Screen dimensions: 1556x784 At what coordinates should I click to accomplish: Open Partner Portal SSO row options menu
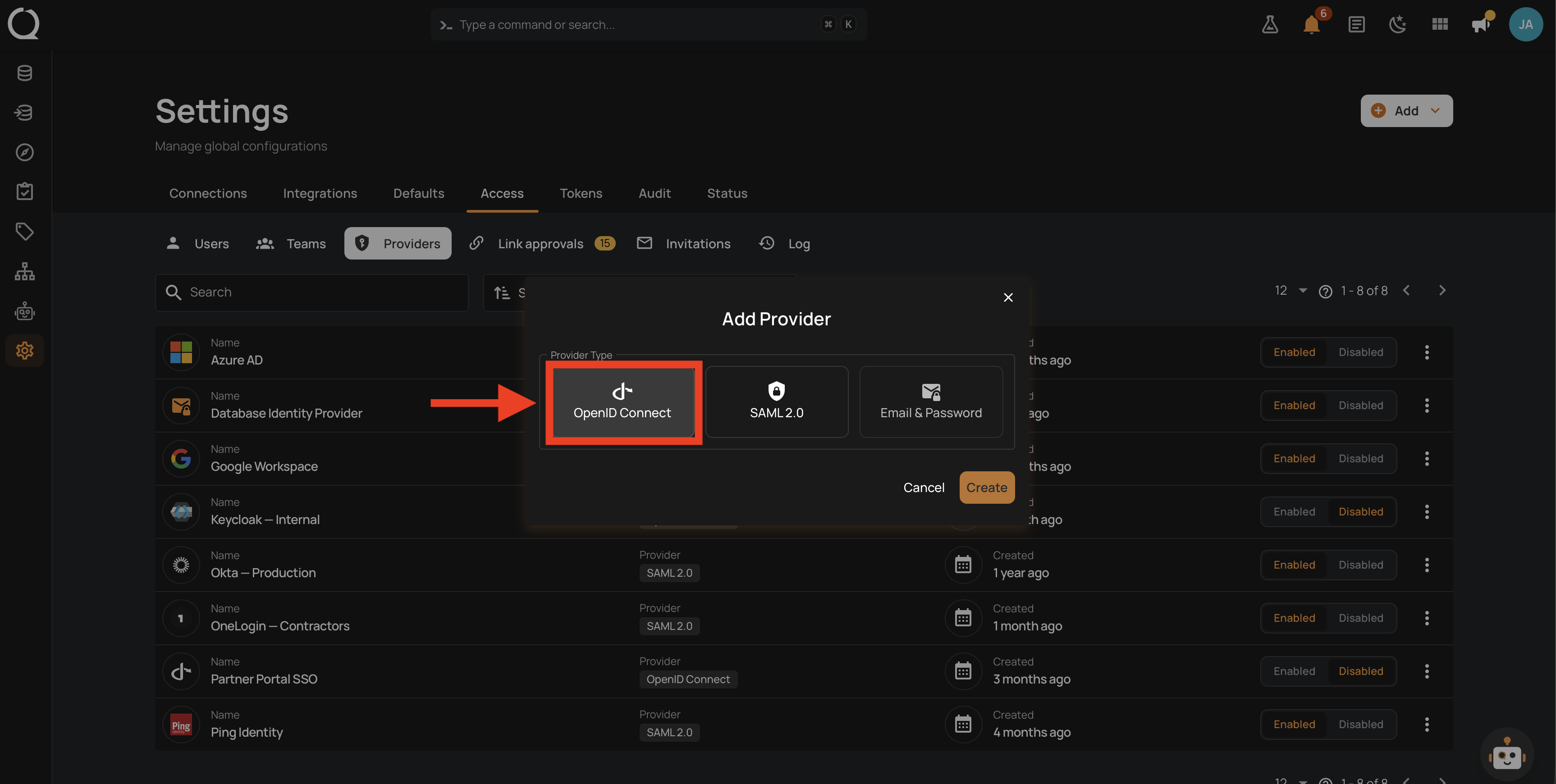click(1427, 671)
